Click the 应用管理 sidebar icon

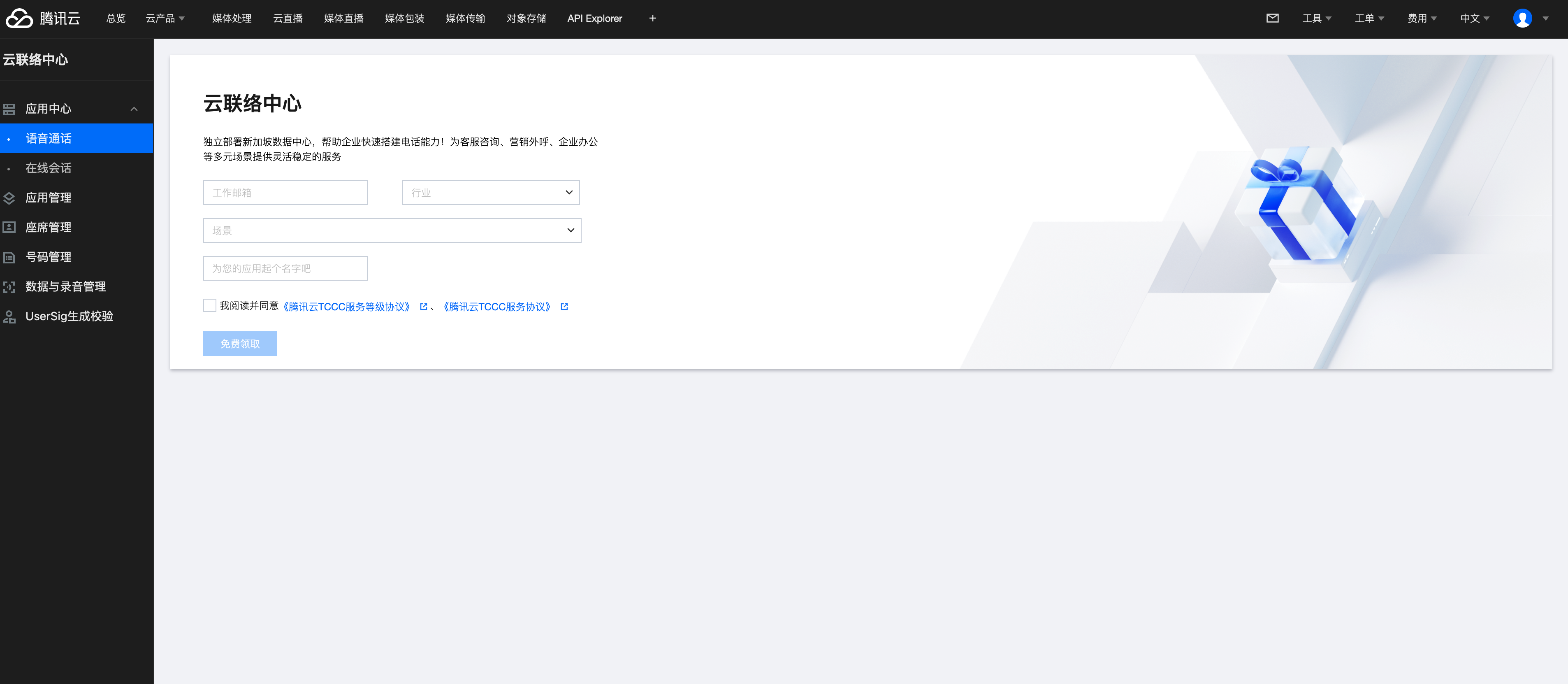click(9, 198)
